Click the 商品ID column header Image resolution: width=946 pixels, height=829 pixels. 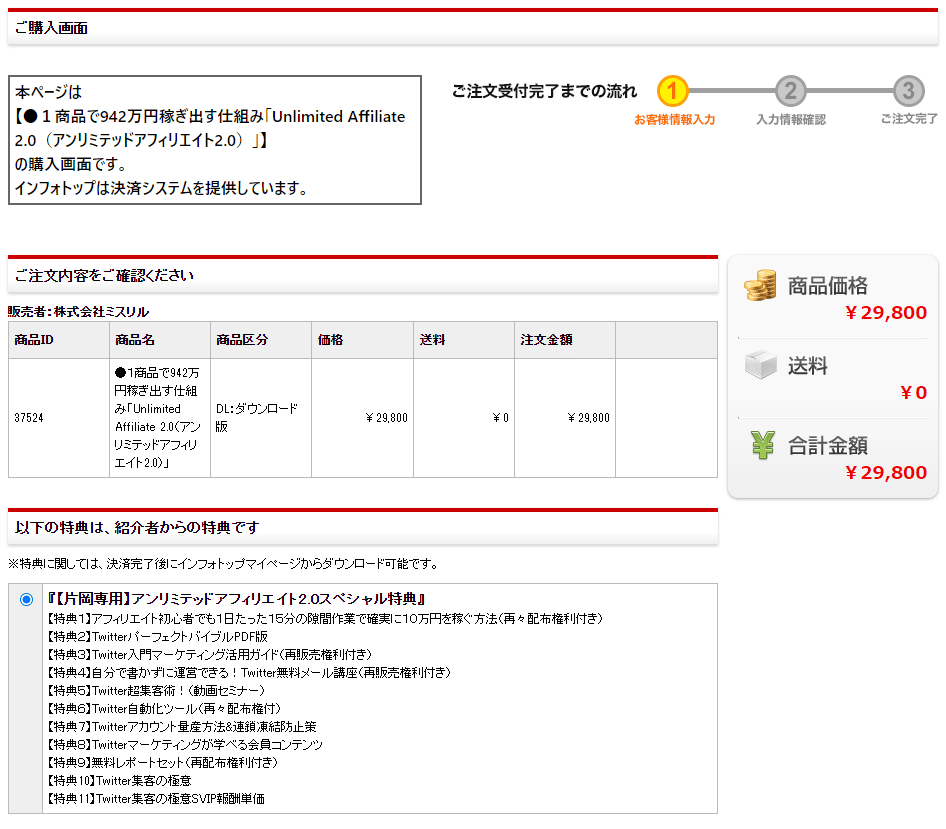tap(34, 340)
